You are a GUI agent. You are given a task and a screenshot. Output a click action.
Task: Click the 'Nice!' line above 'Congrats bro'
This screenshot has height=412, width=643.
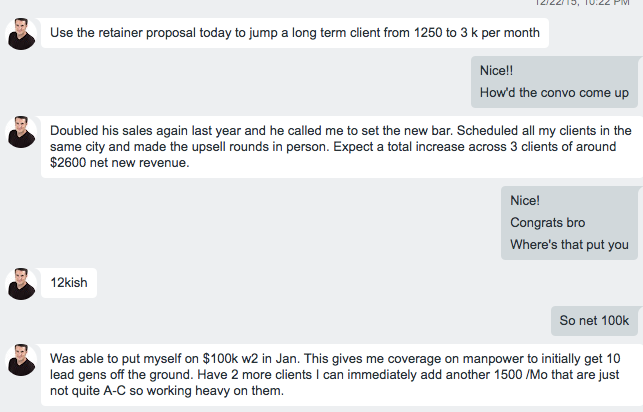point(525,200)
